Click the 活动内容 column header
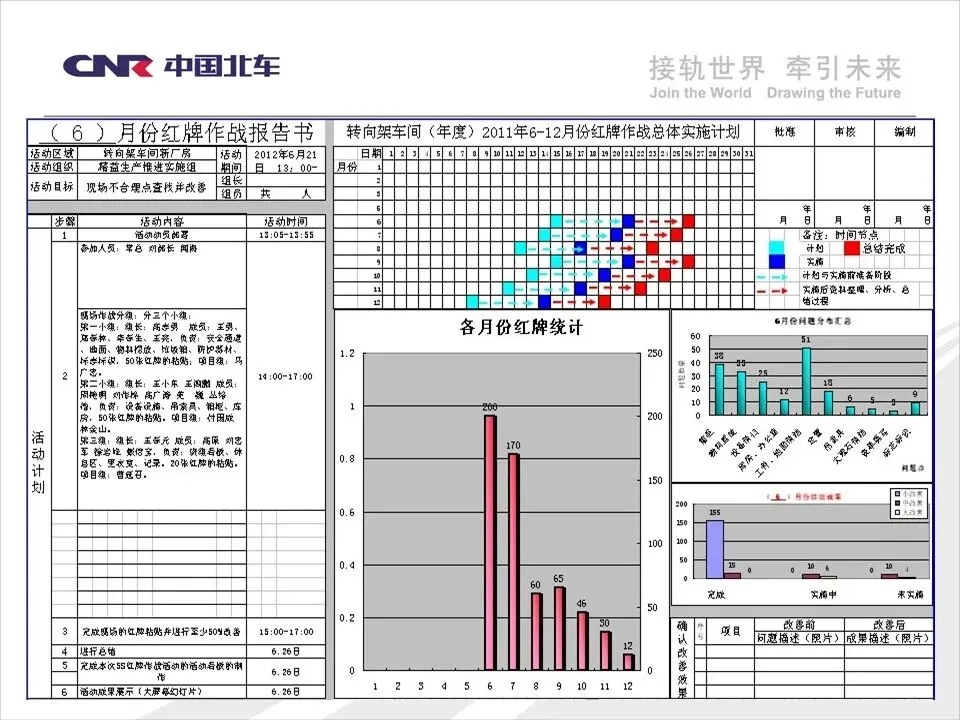 click(162, 222)
